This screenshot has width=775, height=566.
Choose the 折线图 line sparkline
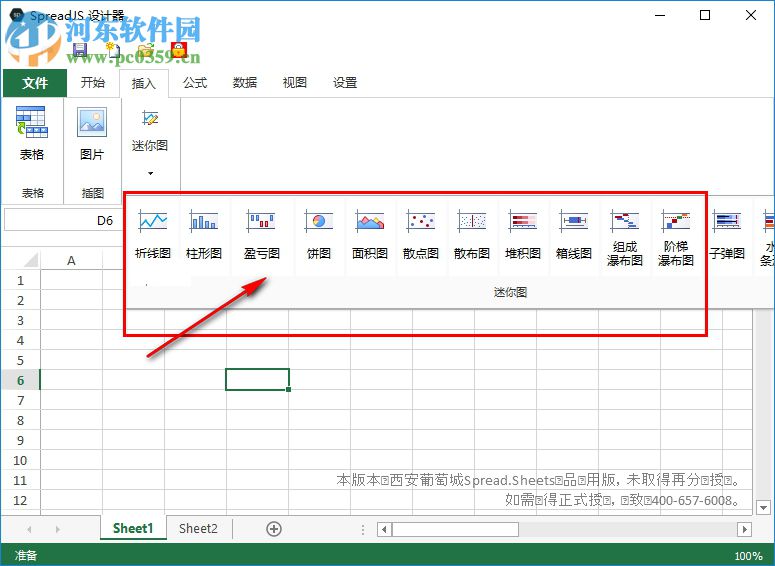[153, 235]
